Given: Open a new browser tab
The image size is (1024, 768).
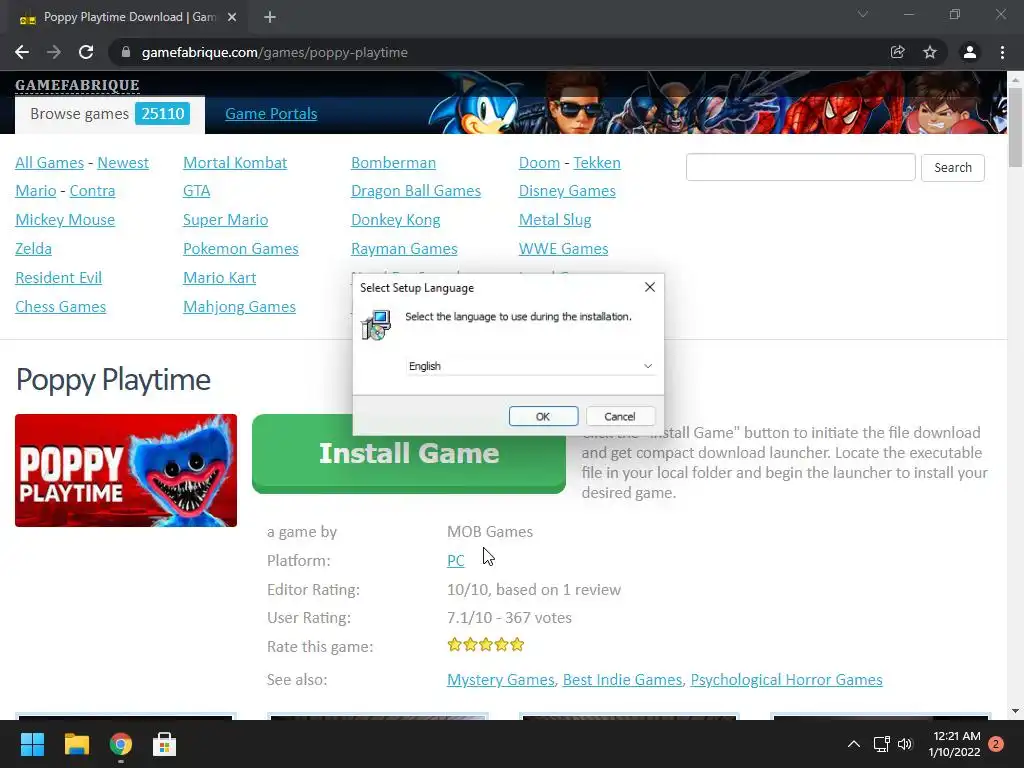Looking at the screenshot, I should tap(270, 17).
